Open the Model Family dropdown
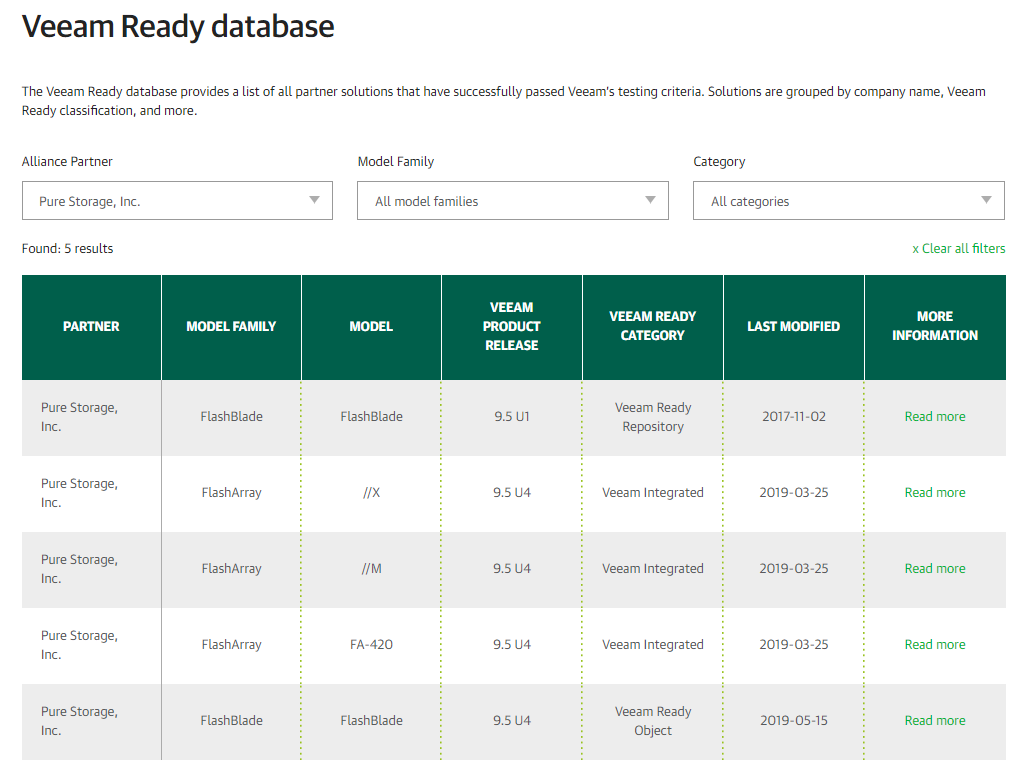 tap(513, 200)
